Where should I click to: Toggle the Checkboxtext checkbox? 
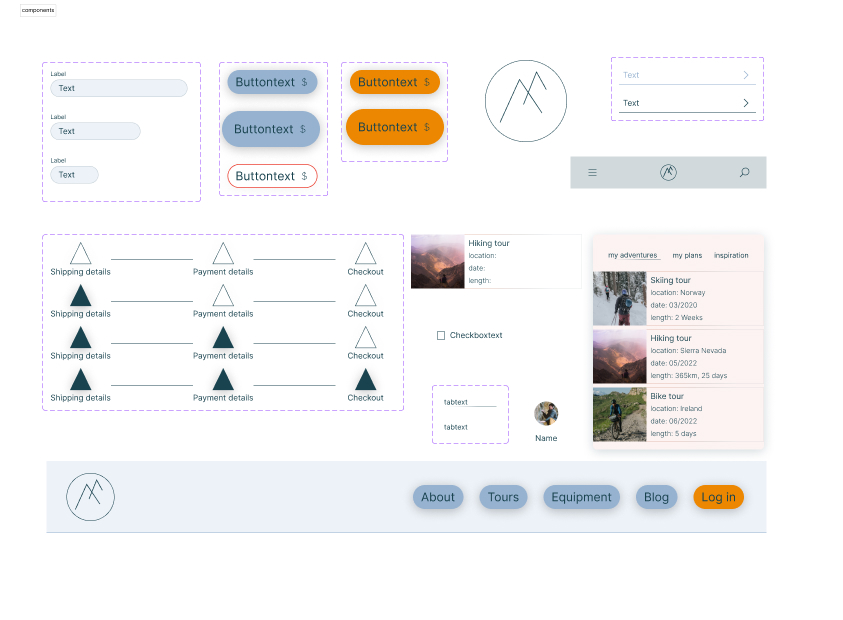click(441, 336)
